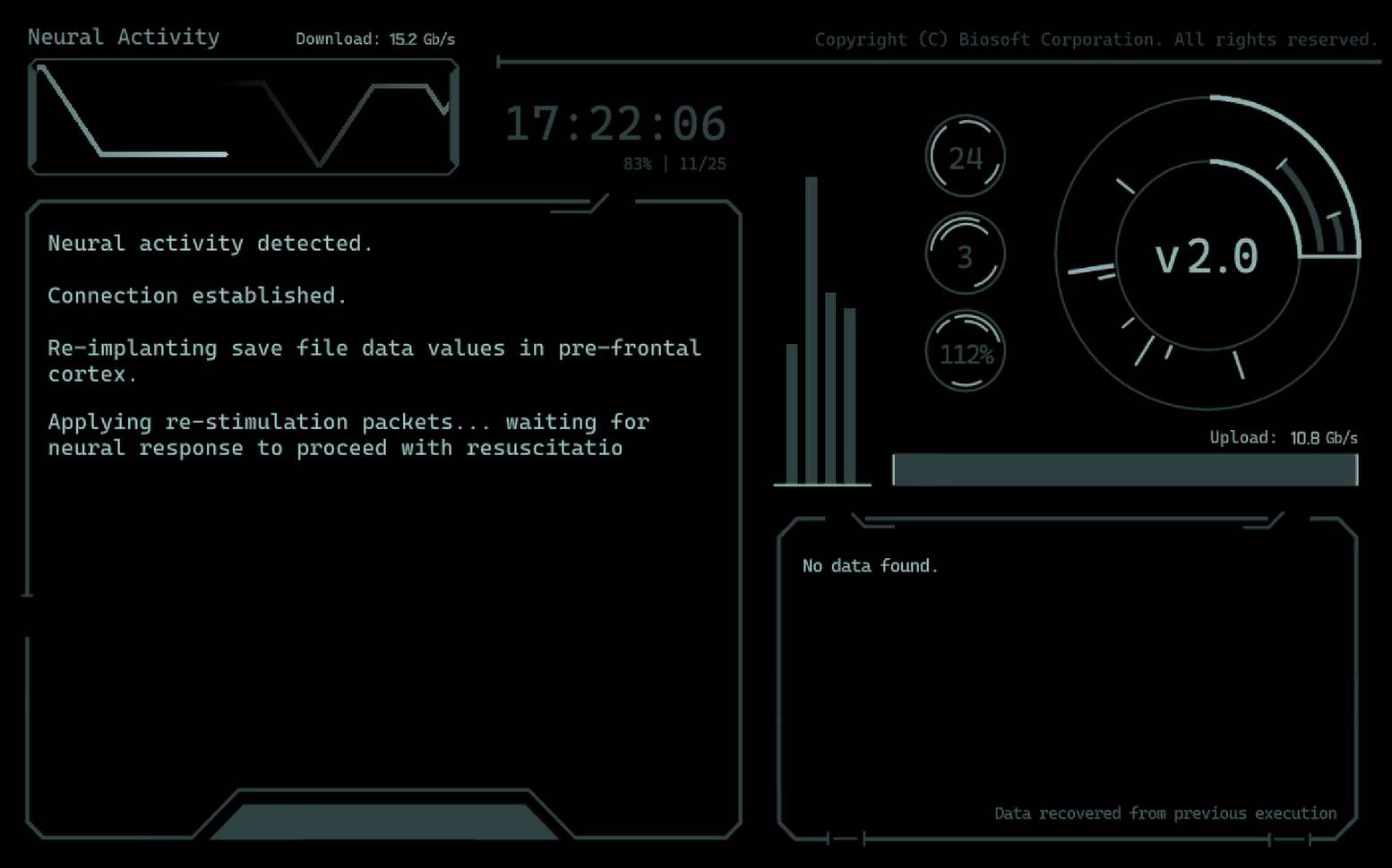Select the circular 3 gauge icon
This screenshot has height=868, width=1392.
(x=965, y=253)
